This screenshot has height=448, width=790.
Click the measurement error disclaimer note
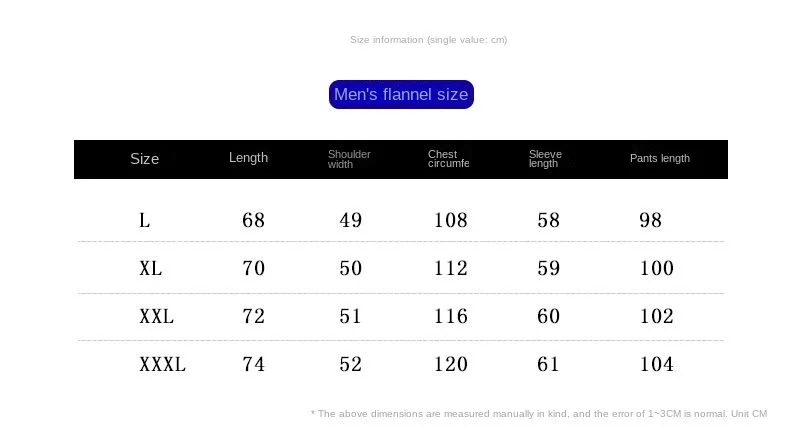[x=539, y=414]
